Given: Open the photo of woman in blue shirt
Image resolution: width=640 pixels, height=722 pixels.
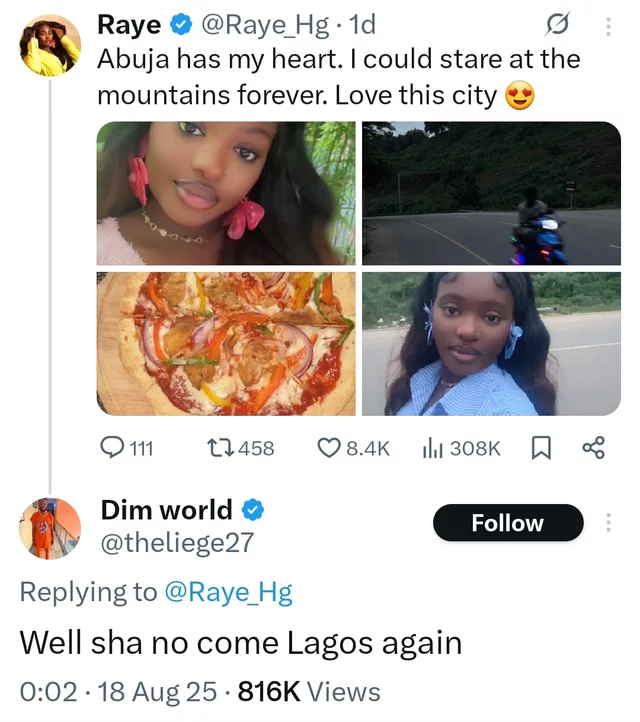Looking at the screenshot, I should (491, 343).
